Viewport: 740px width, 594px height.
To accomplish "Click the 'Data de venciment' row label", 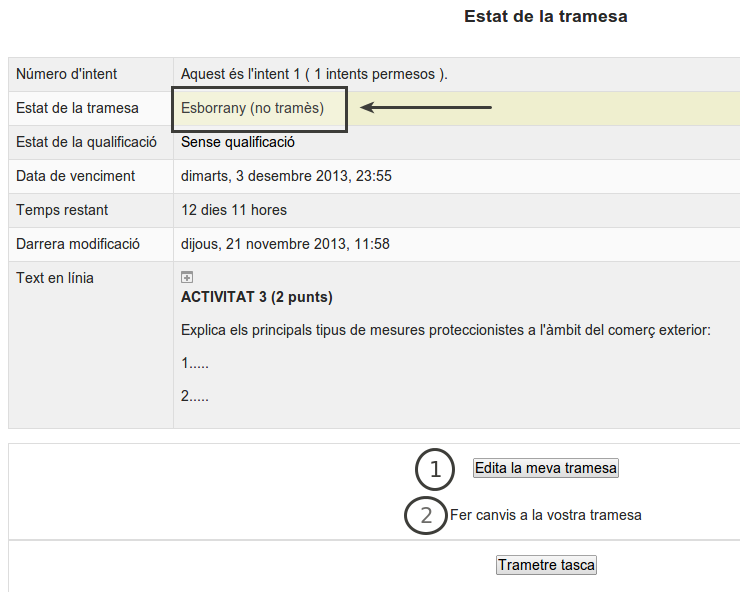I will coord(76,176).
